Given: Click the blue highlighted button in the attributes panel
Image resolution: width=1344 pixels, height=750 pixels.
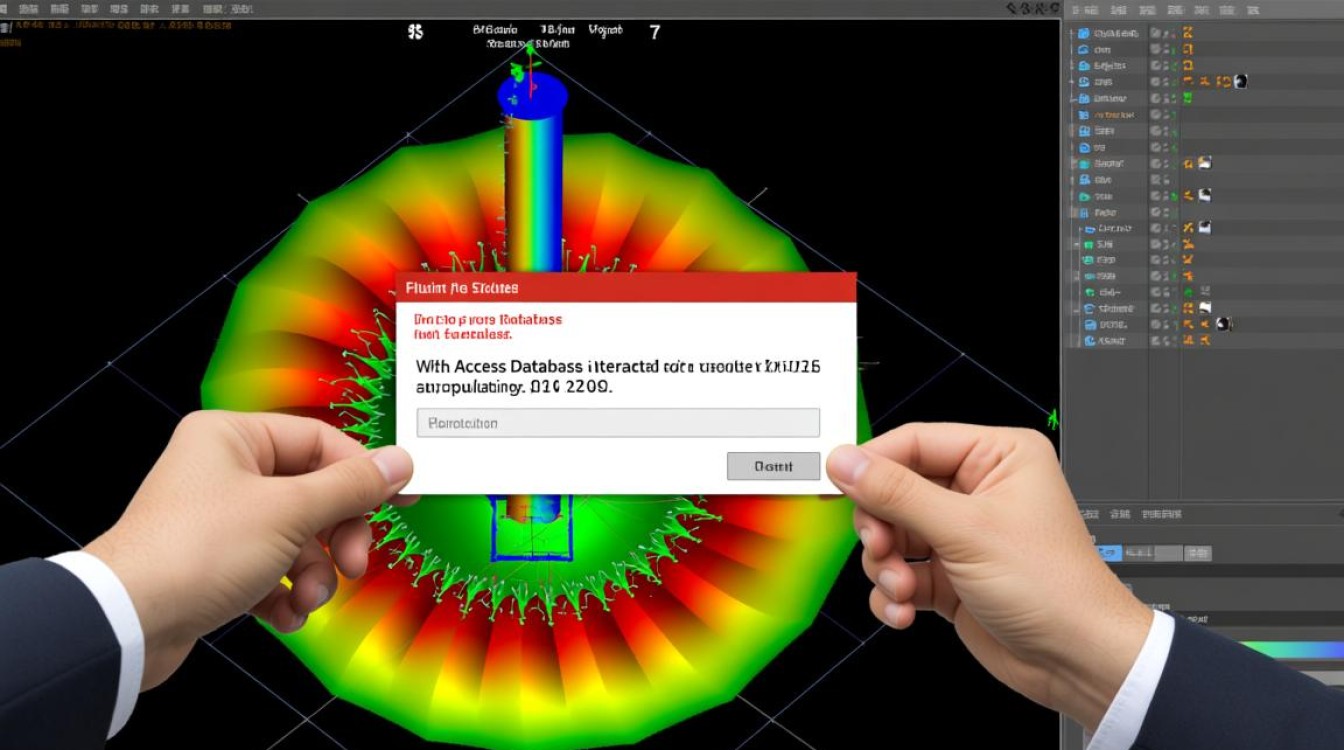Looking at the screenshot, I should click(1108, 553).
